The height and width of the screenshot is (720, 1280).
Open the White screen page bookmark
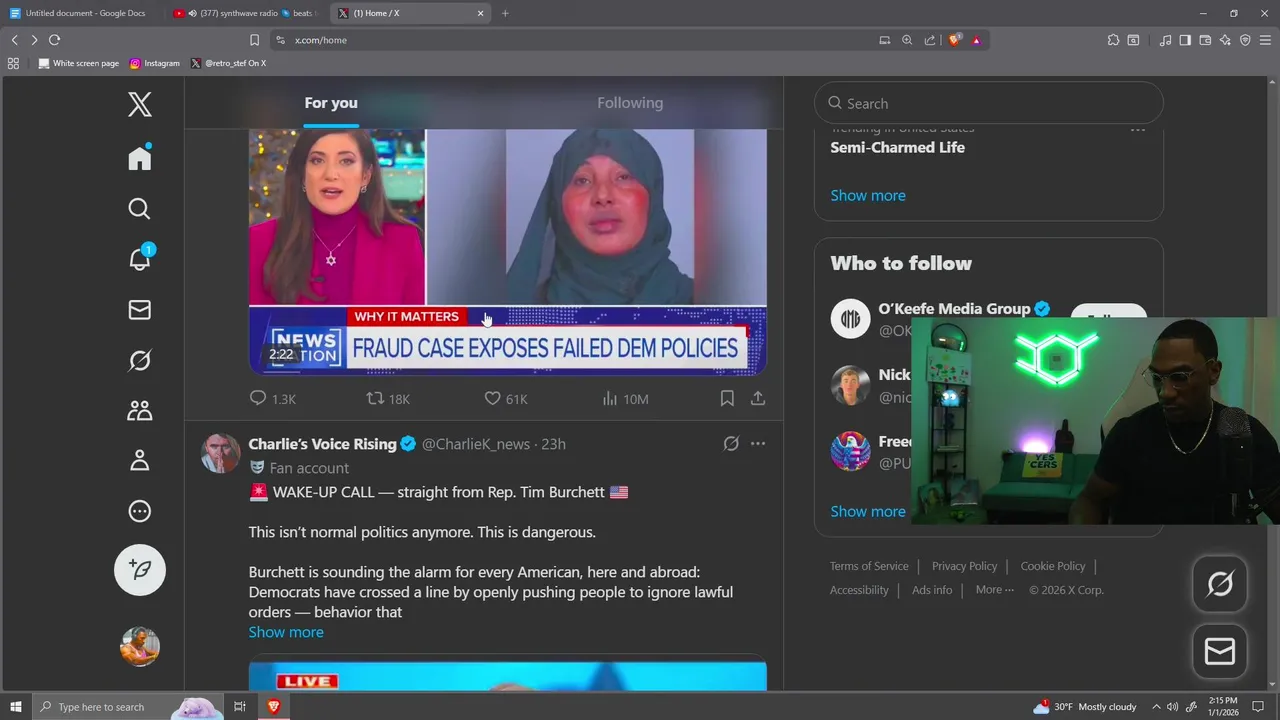[x=79, y=63]
